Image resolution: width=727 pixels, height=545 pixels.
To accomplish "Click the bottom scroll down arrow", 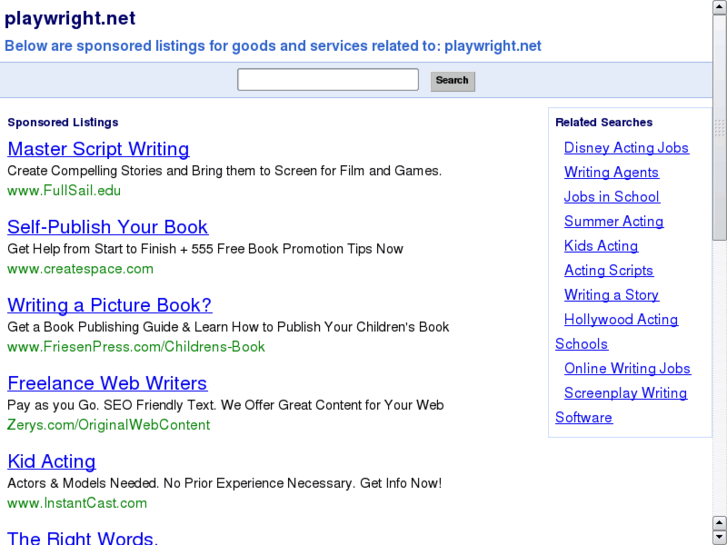I will pyautogui.click(x=719, y=537).
